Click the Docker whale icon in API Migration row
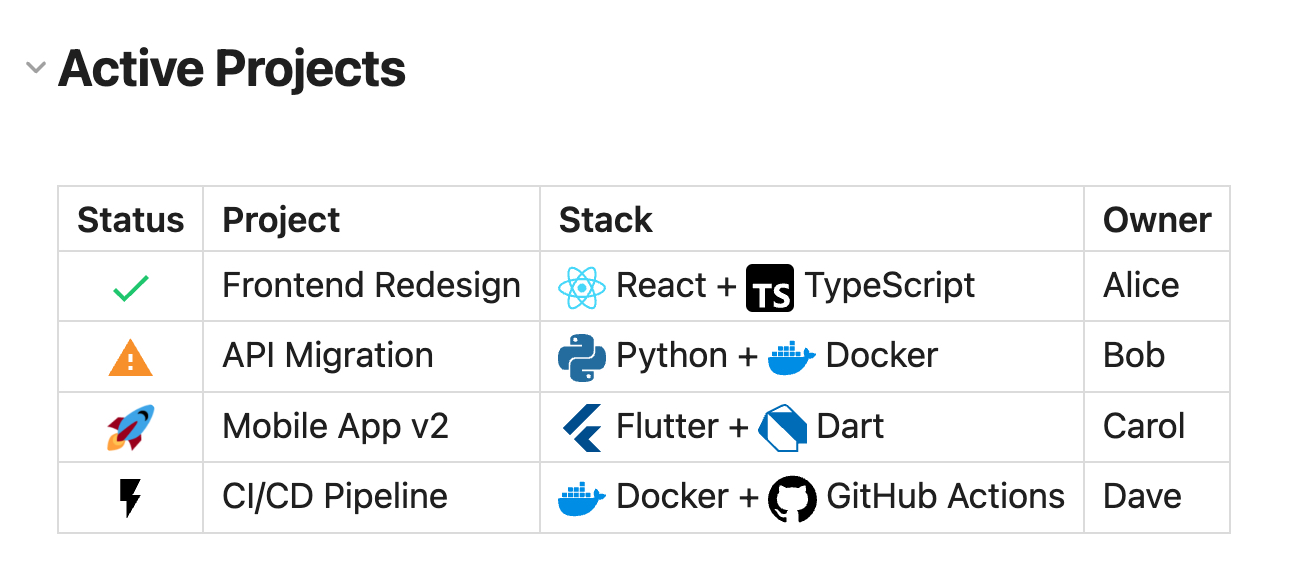 pyautogui.click(x=792, y=358)
